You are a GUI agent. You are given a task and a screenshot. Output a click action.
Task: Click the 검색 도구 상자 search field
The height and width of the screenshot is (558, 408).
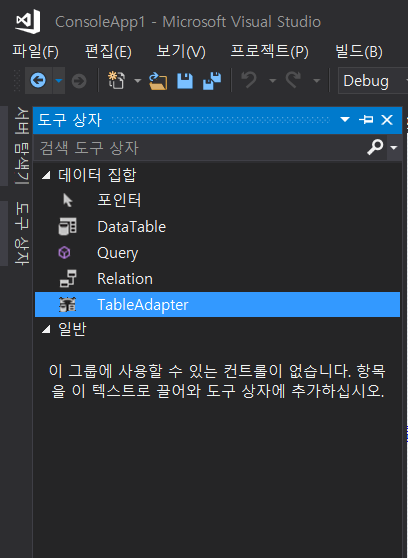coord(199,147)
